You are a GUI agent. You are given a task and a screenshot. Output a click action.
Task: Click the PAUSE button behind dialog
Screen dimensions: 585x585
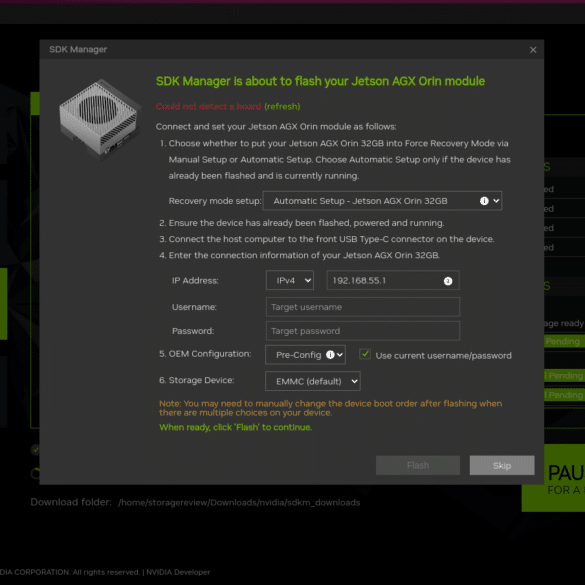pos(553,478)
